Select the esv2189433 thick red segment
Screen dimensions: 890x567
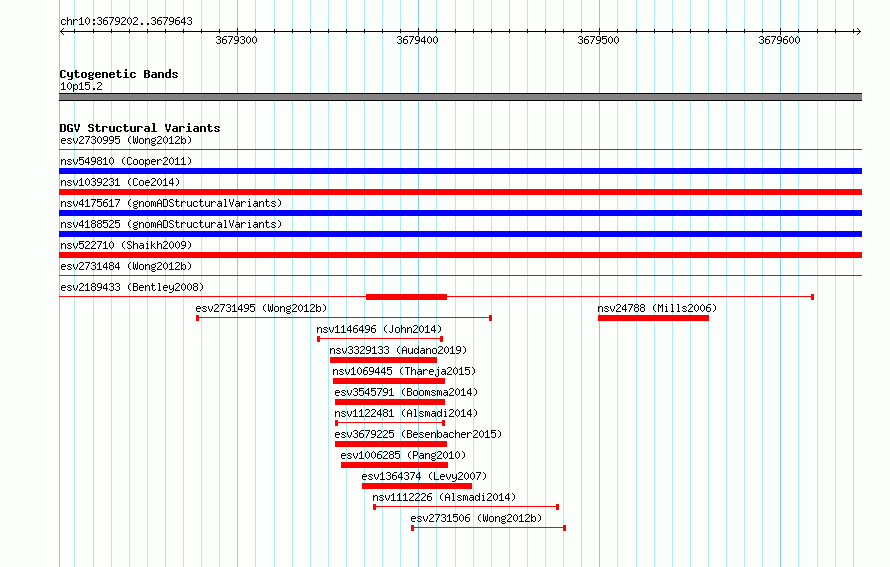tap(406, 297)
